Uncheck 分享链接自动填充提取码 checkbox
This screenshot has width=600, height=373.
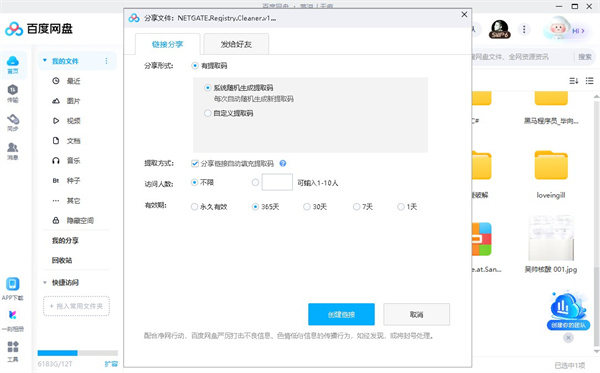click(195, 163)
